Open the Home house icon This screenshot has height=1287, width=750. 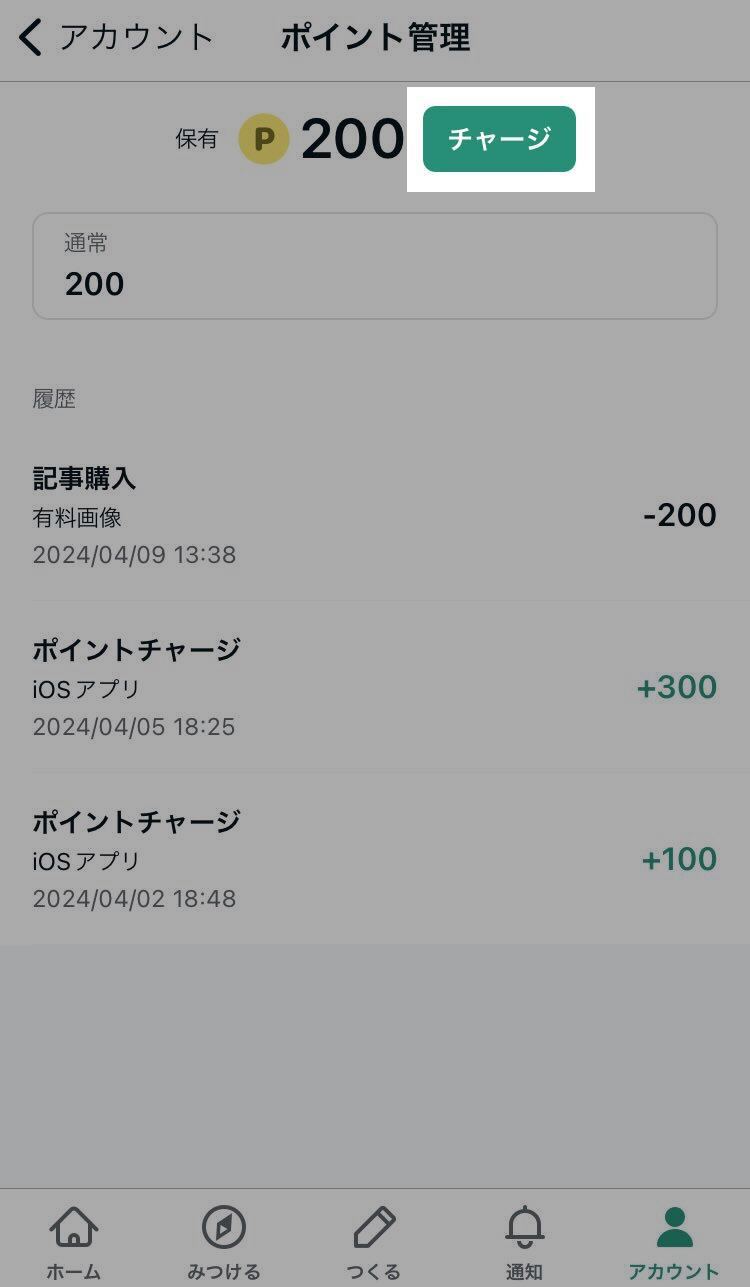(74, 1227)
